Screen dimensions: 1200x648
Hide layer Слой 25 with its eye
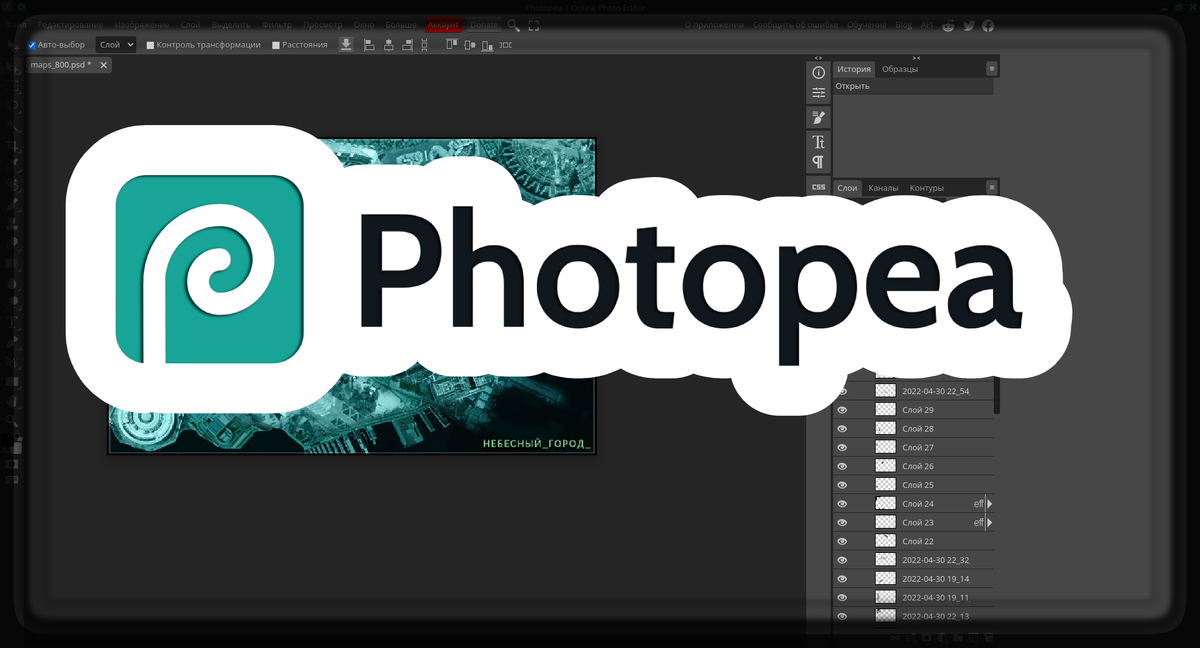tap(842, 485)
